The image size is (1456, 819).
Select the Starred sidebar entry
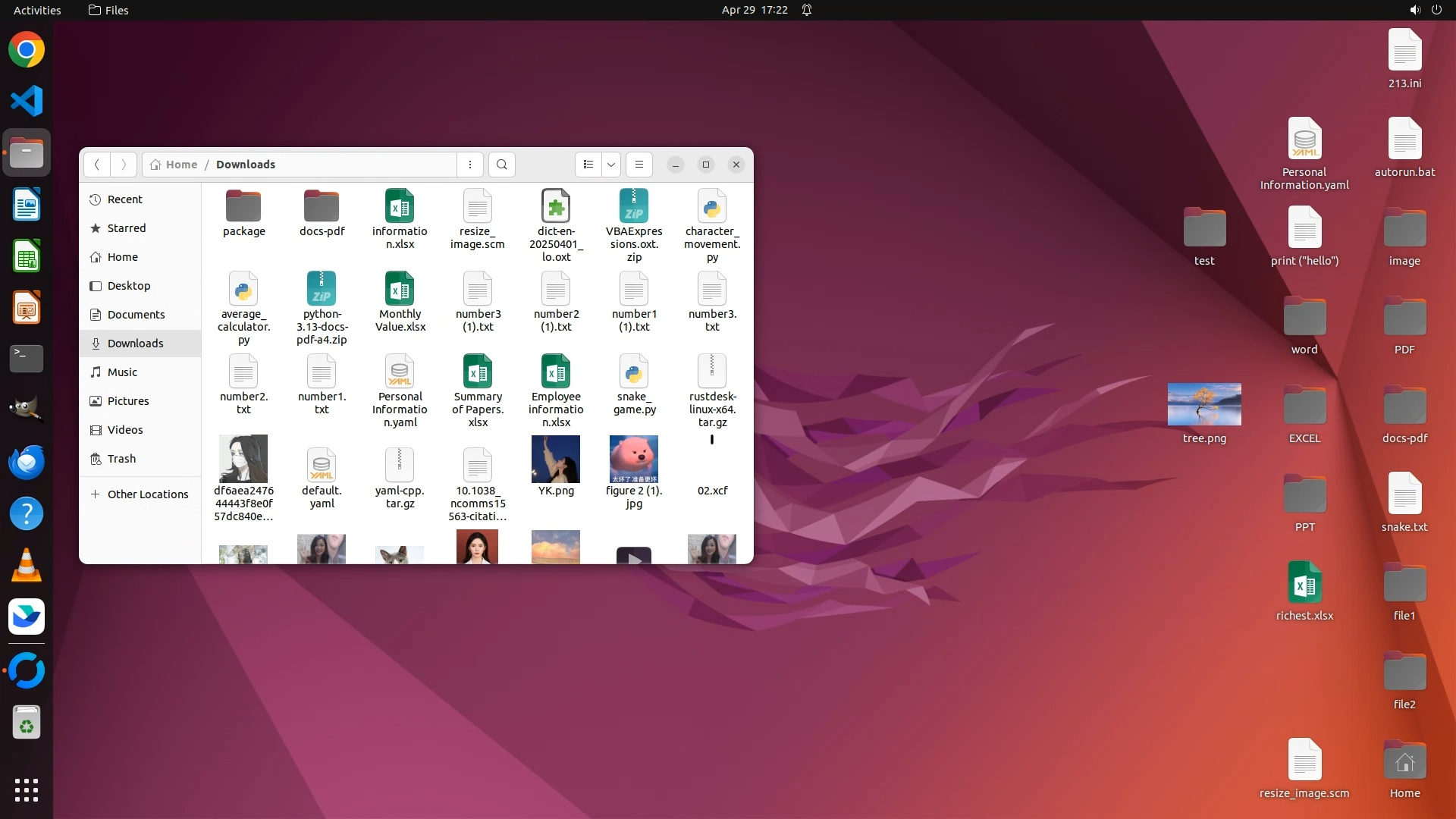(126, 228)
